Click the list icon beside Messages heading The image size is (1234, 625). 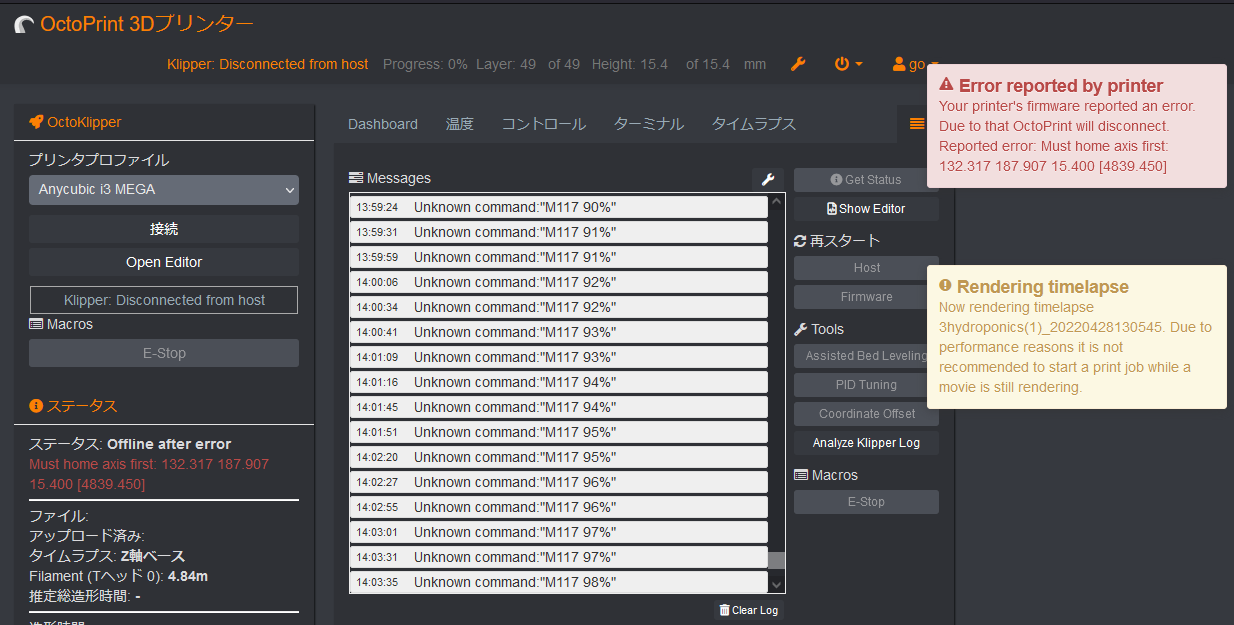pyautogui.click(x=356, y=178)
